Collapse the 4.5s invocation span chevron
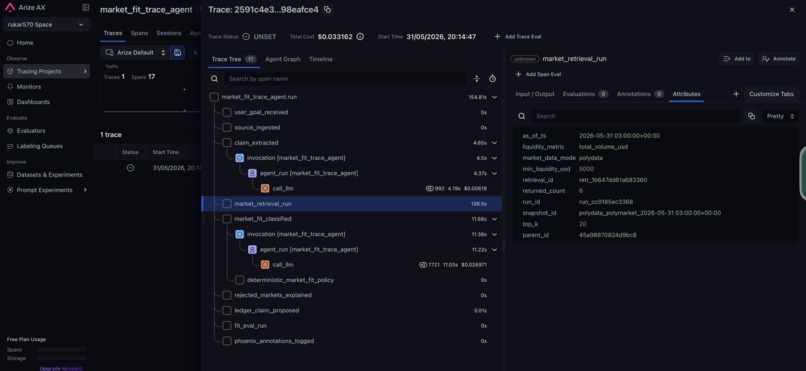806x371 pixels. (x=494, y=158)
